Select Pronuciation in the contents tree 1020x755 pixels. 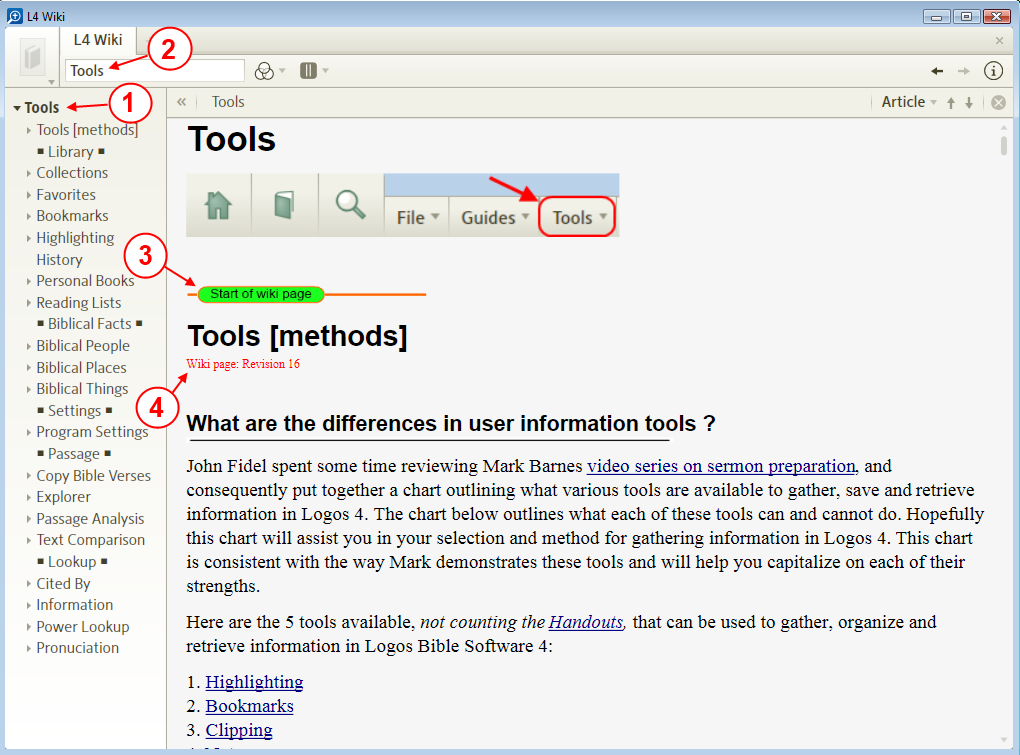[77, 648]
